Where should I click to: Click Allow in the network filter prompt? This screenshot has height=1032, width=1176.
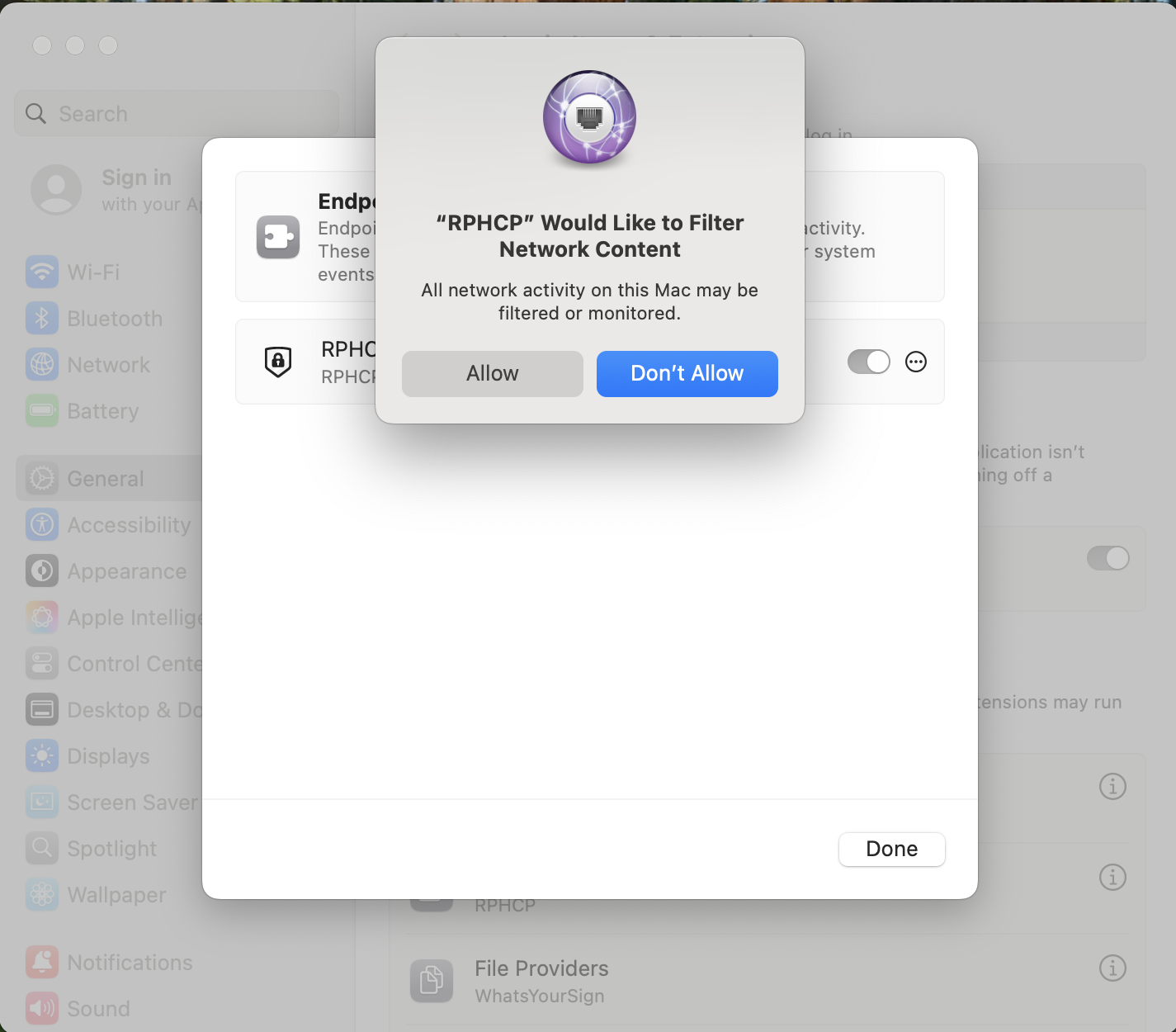(x=492, y=374)
